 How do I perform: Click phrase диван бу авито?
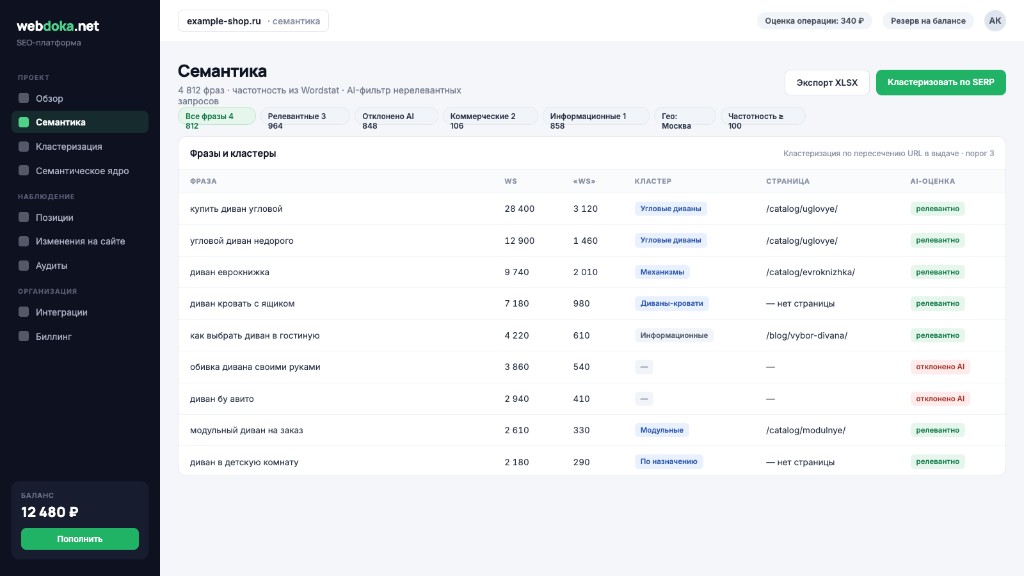click(222, 399)
